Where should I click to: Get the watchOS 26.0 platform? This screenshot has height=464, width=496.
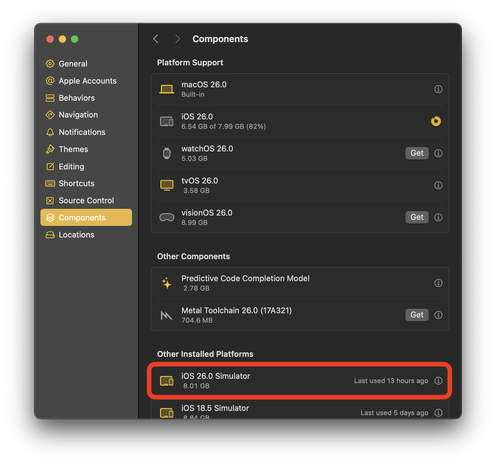417,153
